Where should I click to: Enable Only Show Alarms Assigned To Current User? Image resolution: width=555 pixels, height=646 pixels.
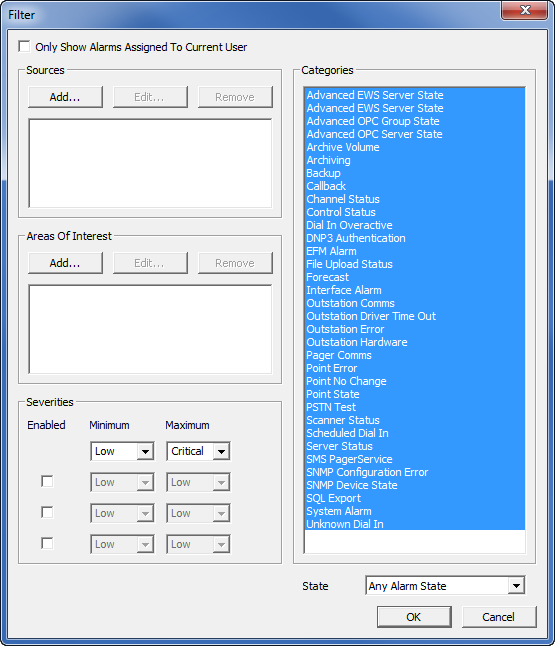pos(24,47)
